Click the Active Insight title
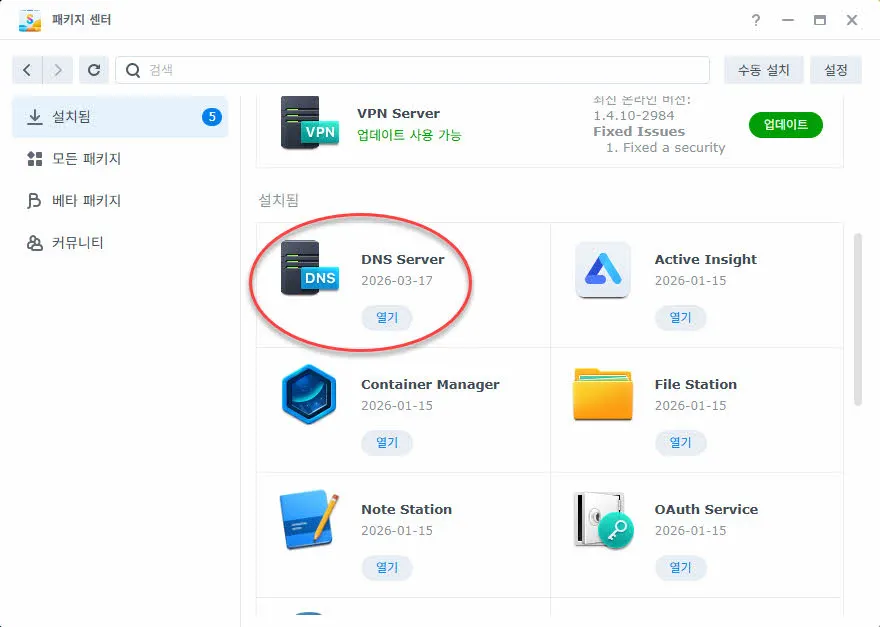Viewport: 880px width, 627px height. pos(705,259)
